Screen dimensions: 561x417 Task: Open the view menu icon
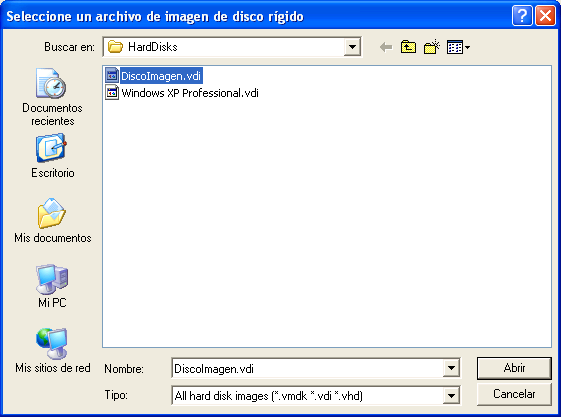pyautogui.click(x=458, y=47)
